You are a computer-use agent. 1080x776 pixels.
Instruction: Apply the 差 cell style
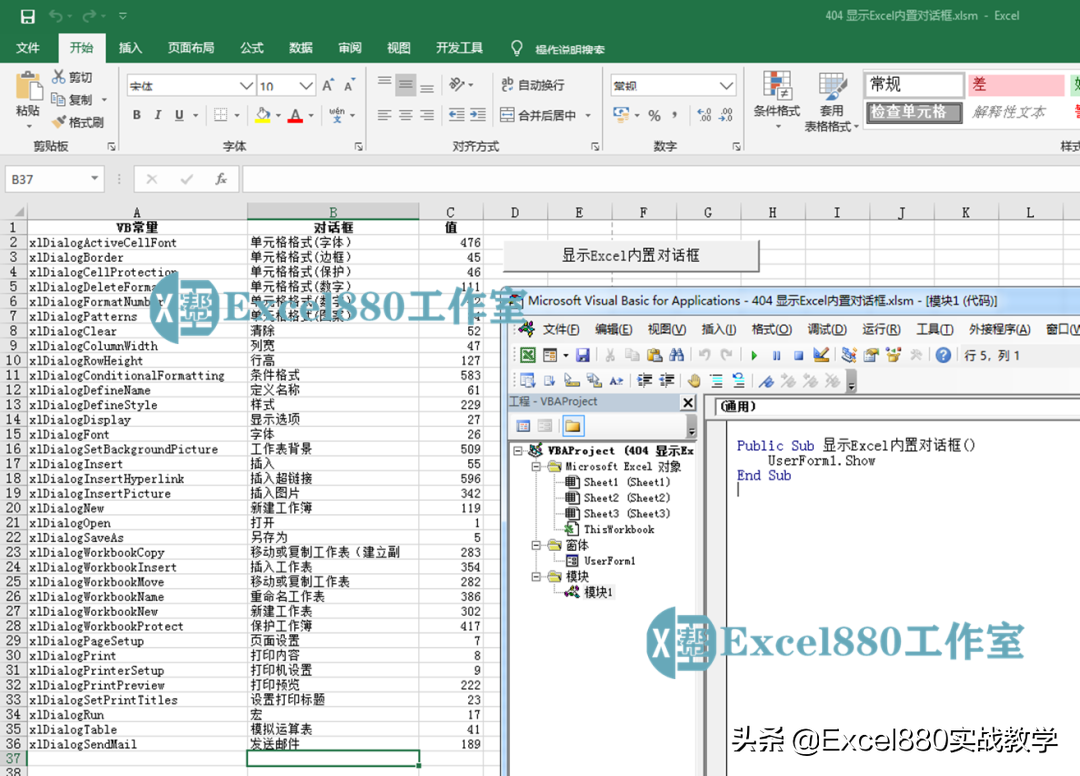point(1015,85)
